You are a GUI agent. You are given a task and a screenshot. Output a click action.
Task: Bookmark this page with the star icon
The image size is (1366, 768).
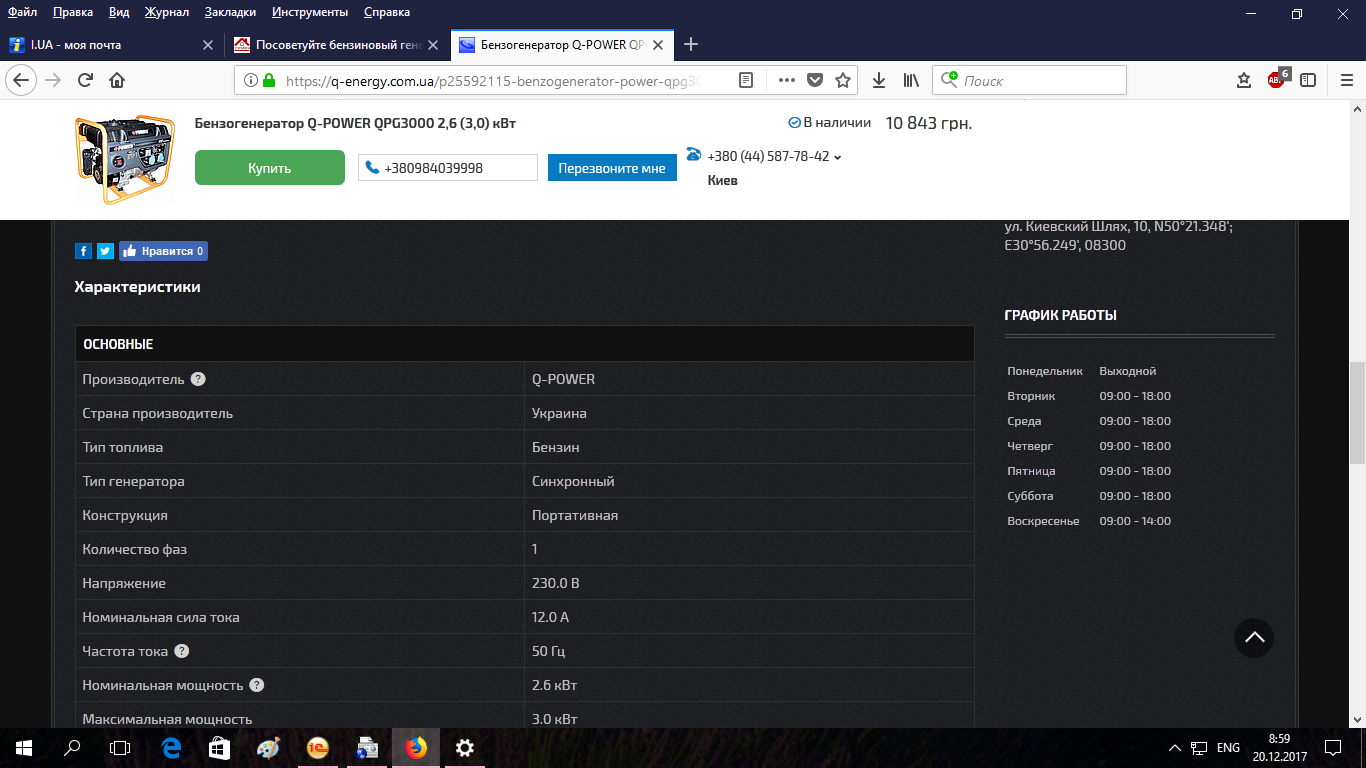pos(843,80)
